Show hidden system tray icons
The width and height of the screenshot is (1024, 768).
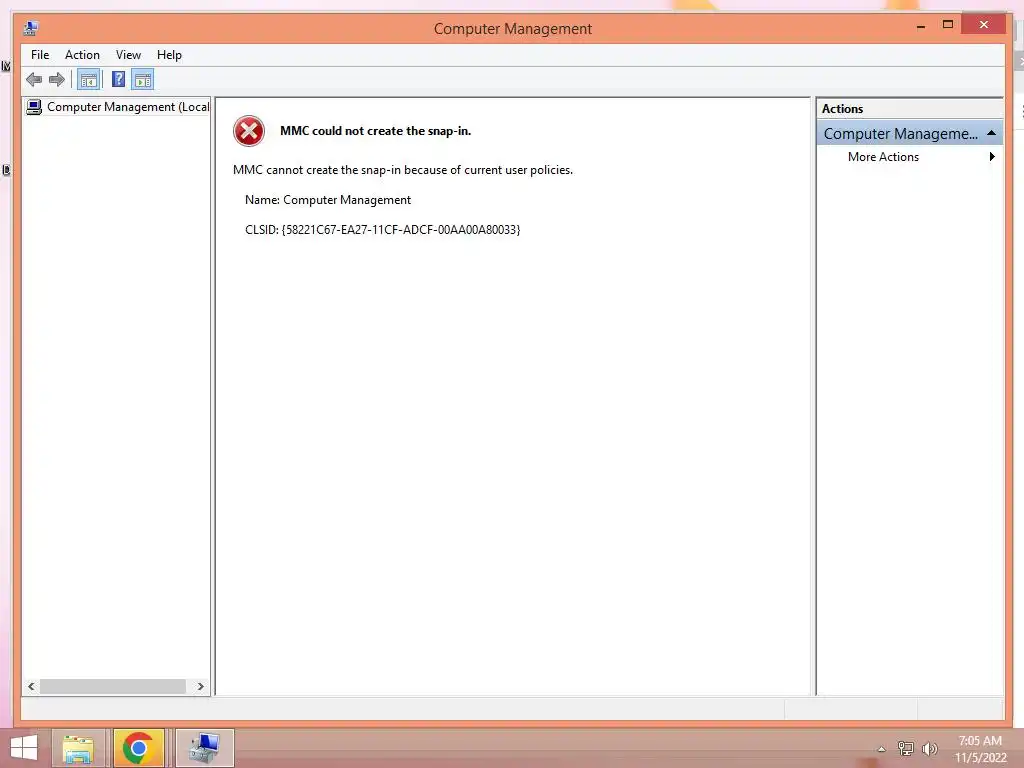[881, 749]
